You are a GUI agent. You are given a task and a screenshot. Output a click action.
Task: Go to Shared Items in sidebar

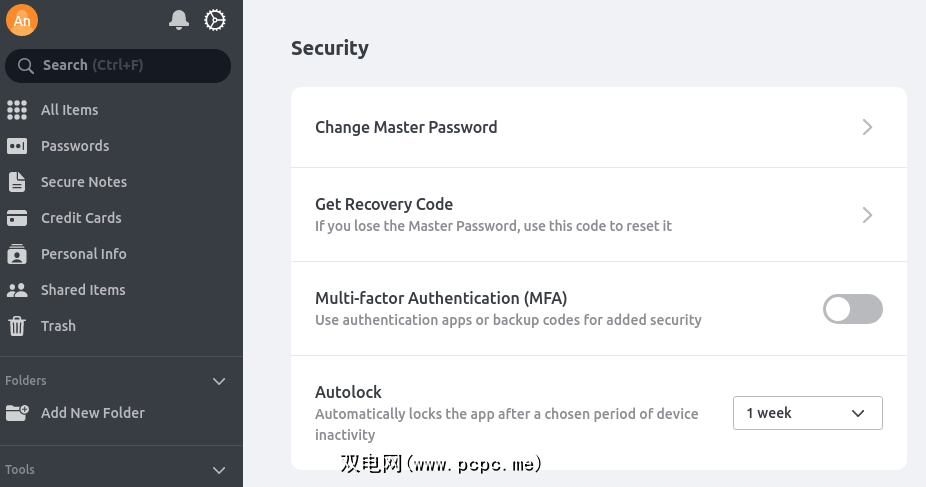tap(83, 290)
